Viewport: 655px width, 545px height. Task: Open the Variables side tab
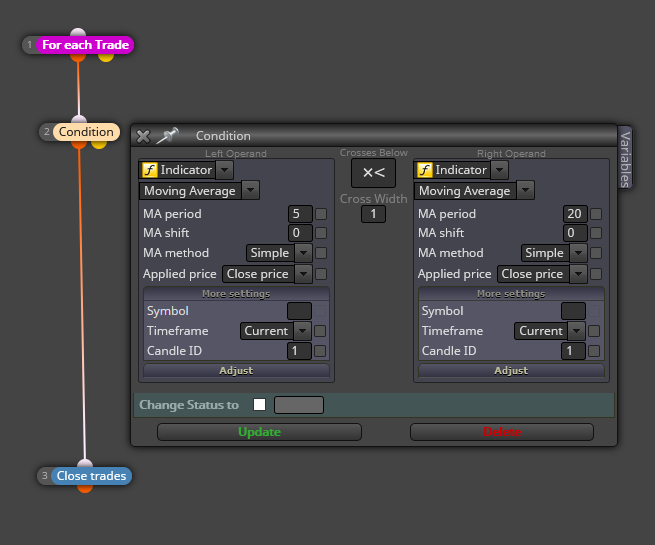click(625, 159)
